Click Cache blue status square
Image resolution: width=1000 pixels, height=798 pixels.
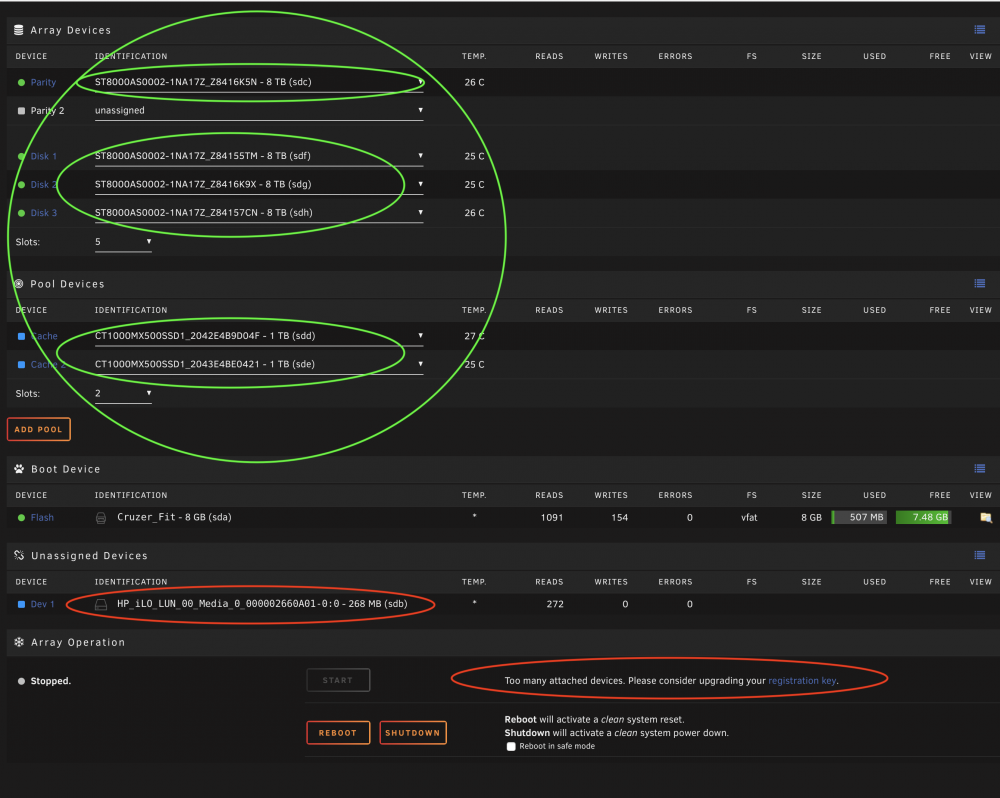[21, 336]
